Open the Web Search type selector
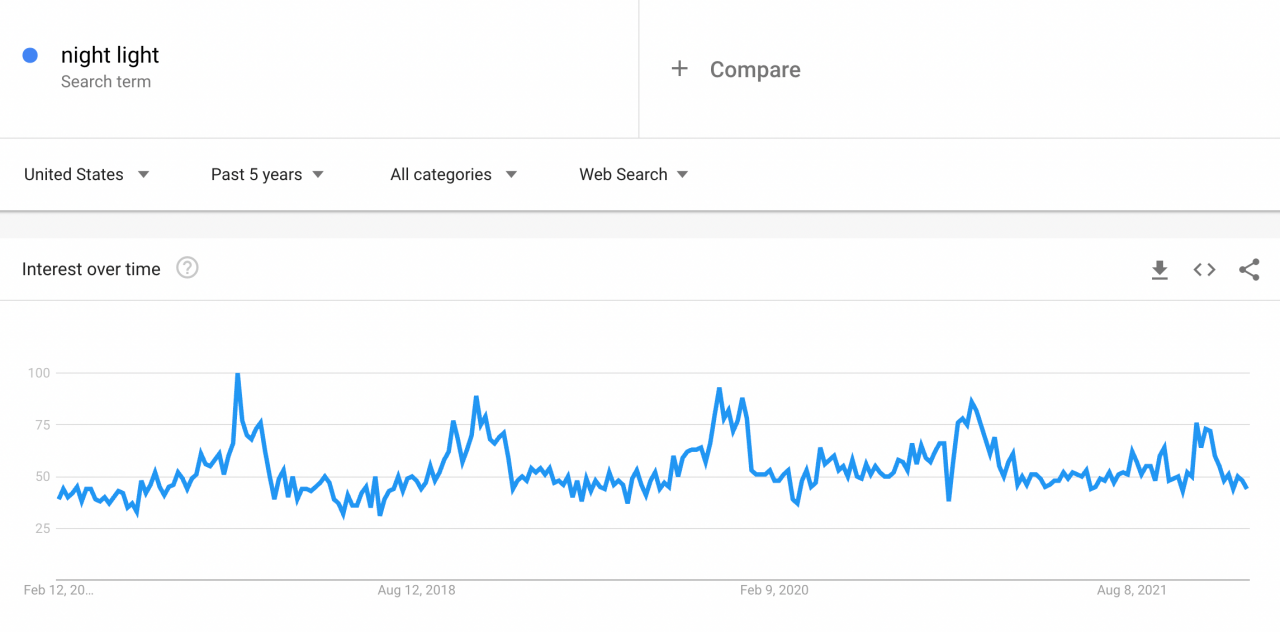 click(x=632, y=174)
